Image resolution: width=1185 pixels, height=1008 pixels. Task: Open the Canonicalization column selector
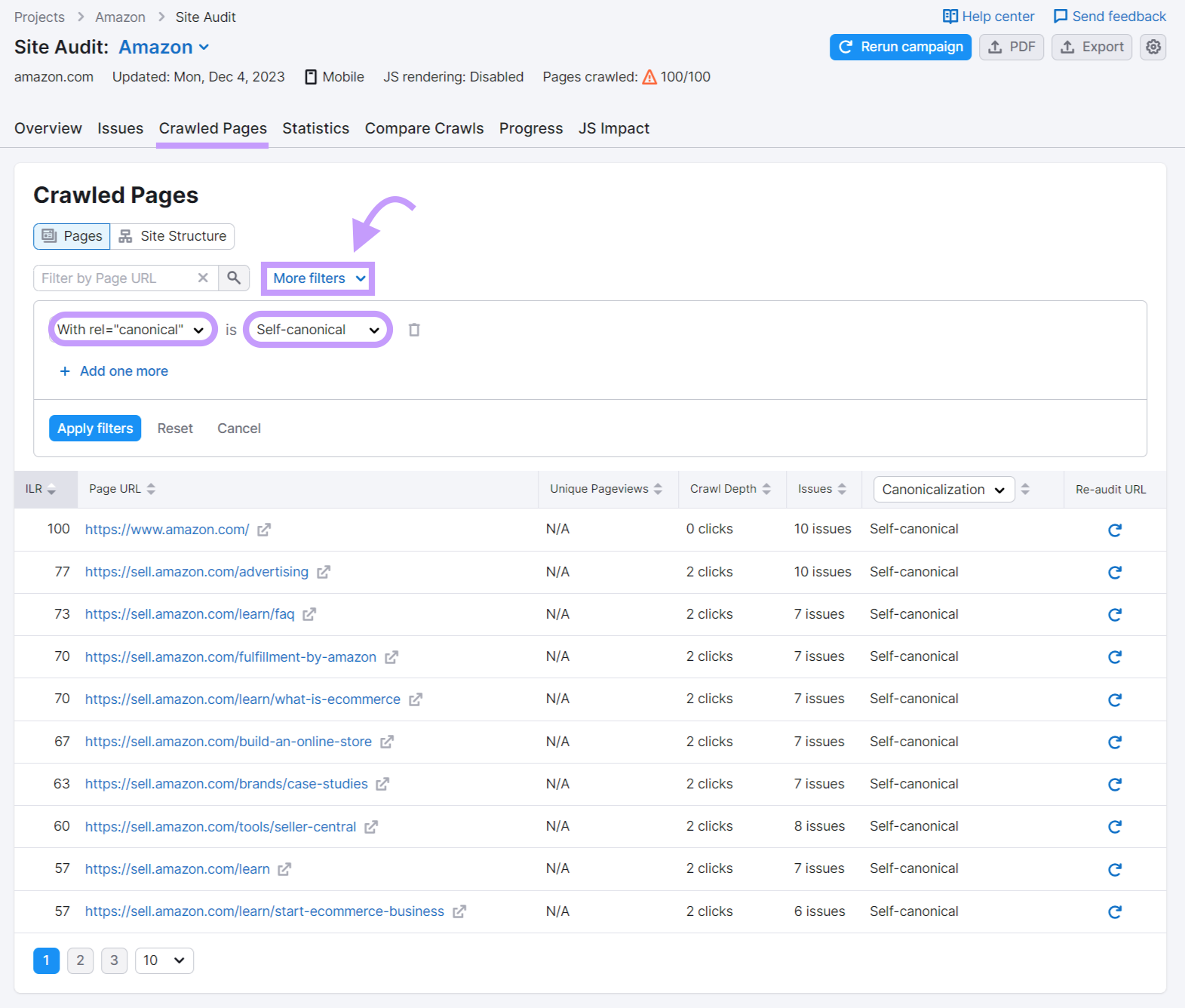click(944, 490)
